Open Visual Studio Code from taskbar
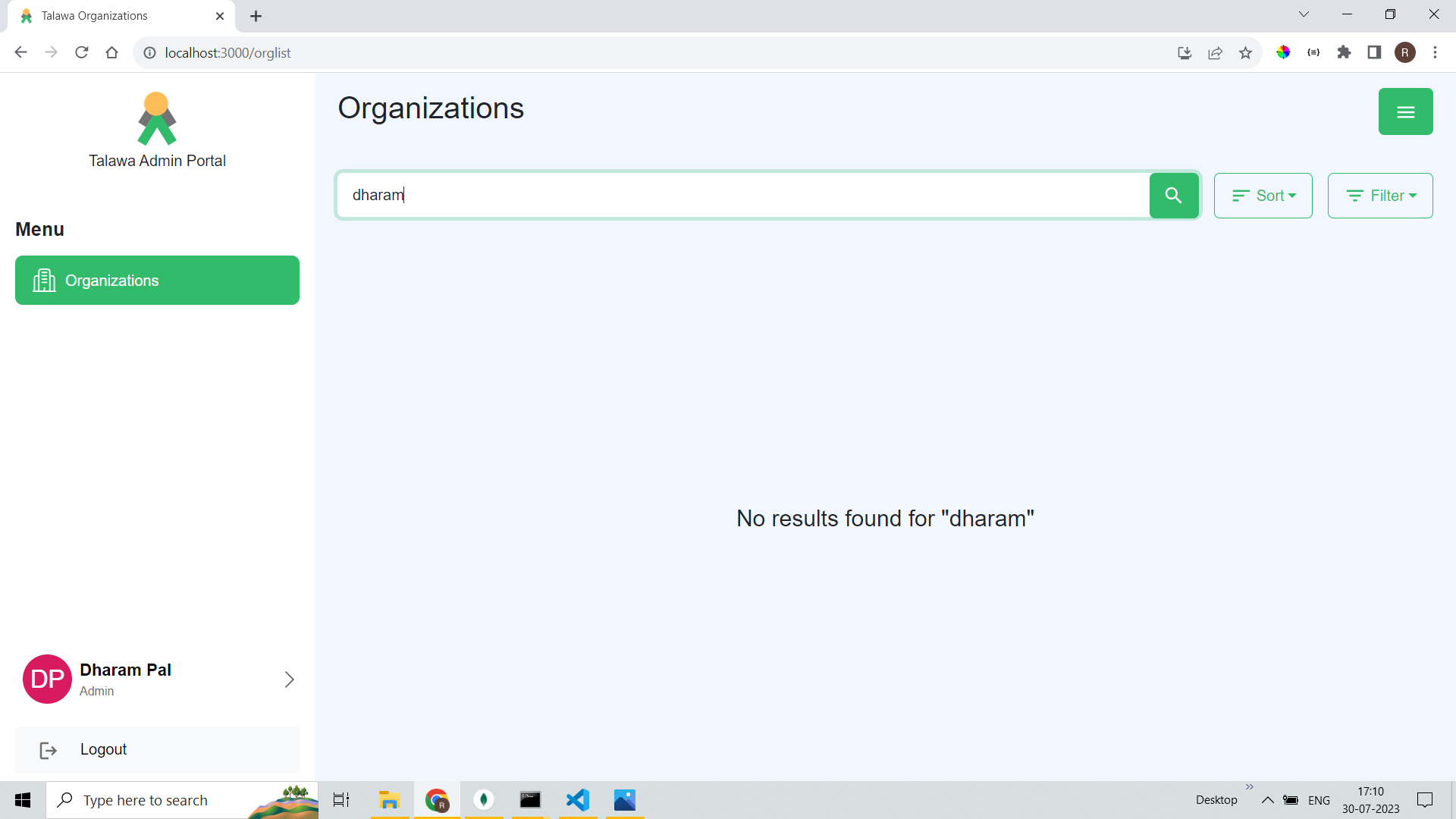The image size is (1456, 819). pos(578,800)
